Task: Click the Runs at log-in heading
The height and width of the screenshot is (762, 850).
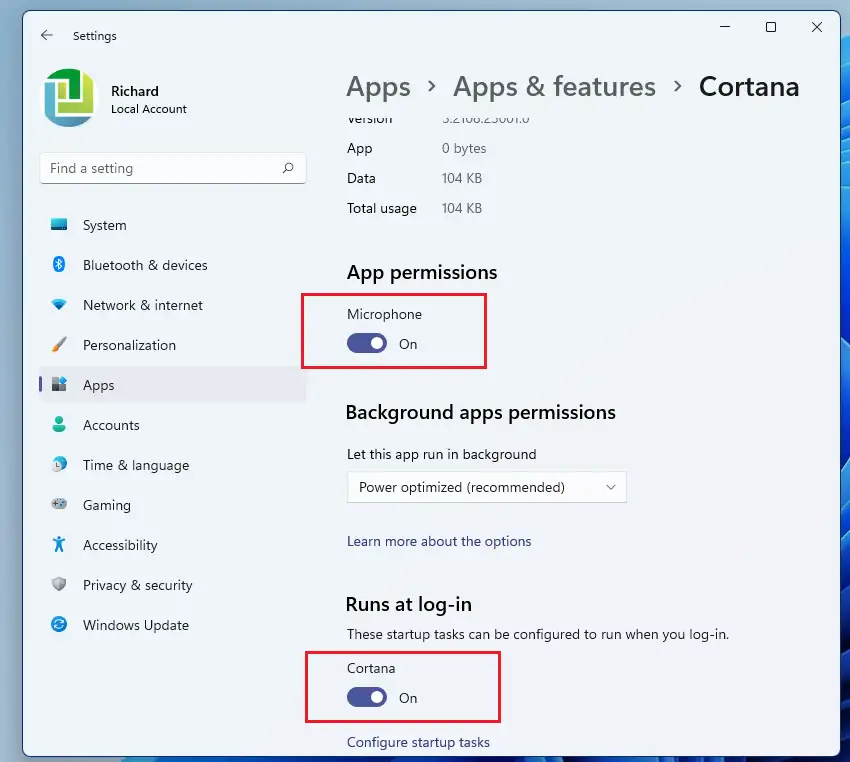Action: coord(409,604)
